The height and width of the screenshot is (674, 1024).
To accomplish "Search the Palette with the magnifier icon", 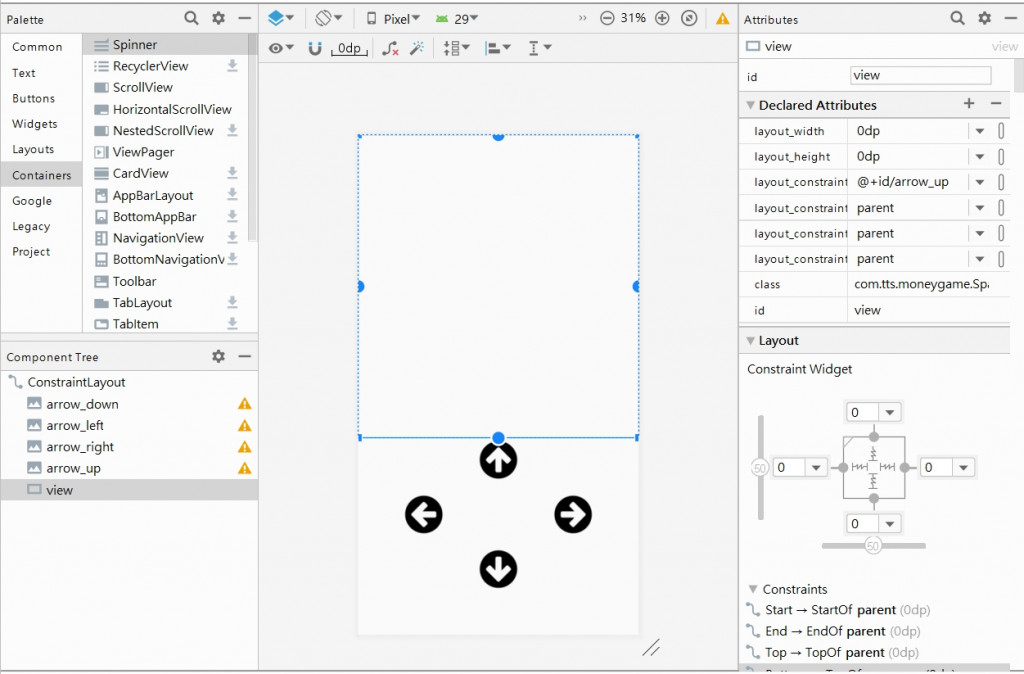I will pyautogui.click(x=191, y=18).
